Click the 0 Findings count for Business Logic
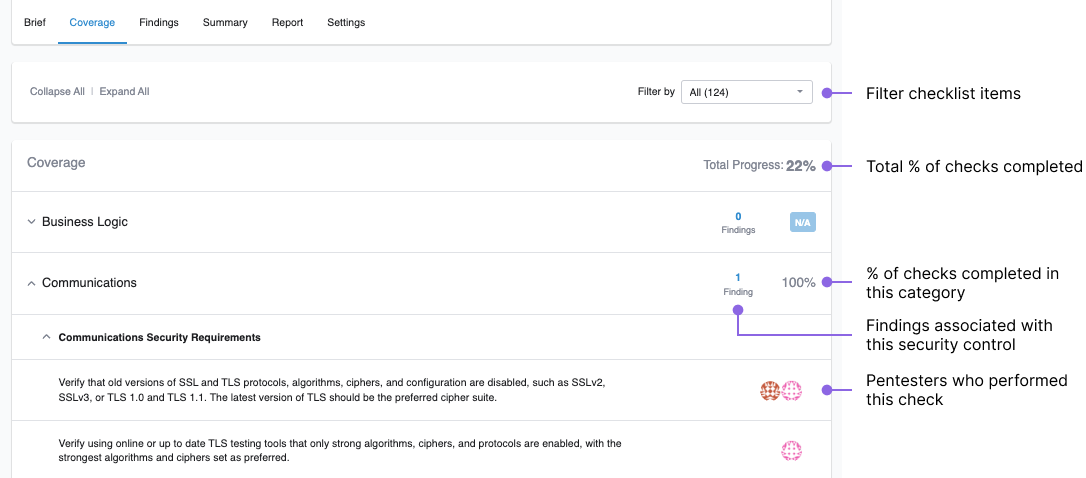The image size is (1086, 478). pos(738,222)
